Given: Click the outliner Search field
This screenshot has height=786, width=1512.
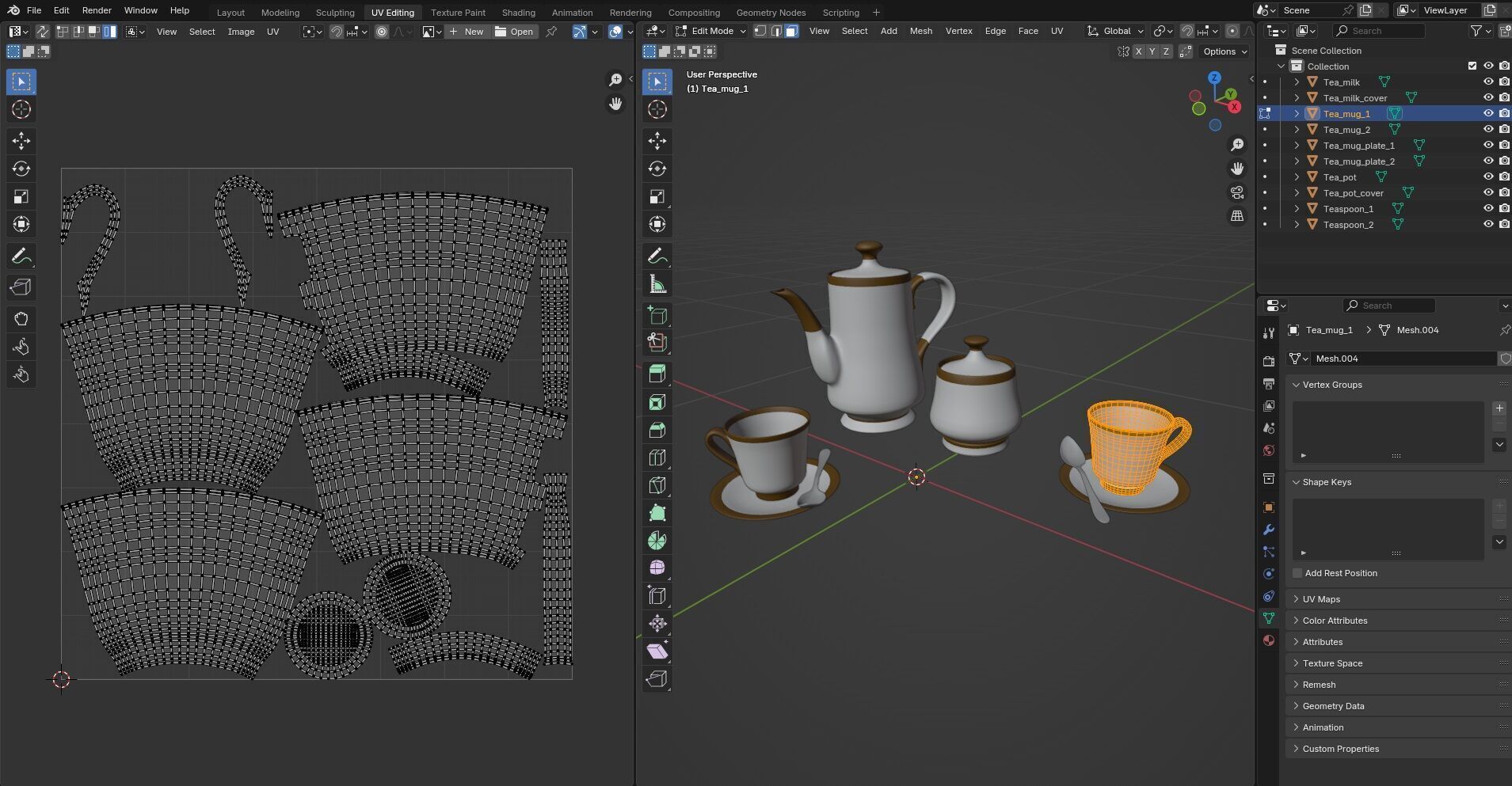Looking at the screenshot, I should tap(1379, 31).
